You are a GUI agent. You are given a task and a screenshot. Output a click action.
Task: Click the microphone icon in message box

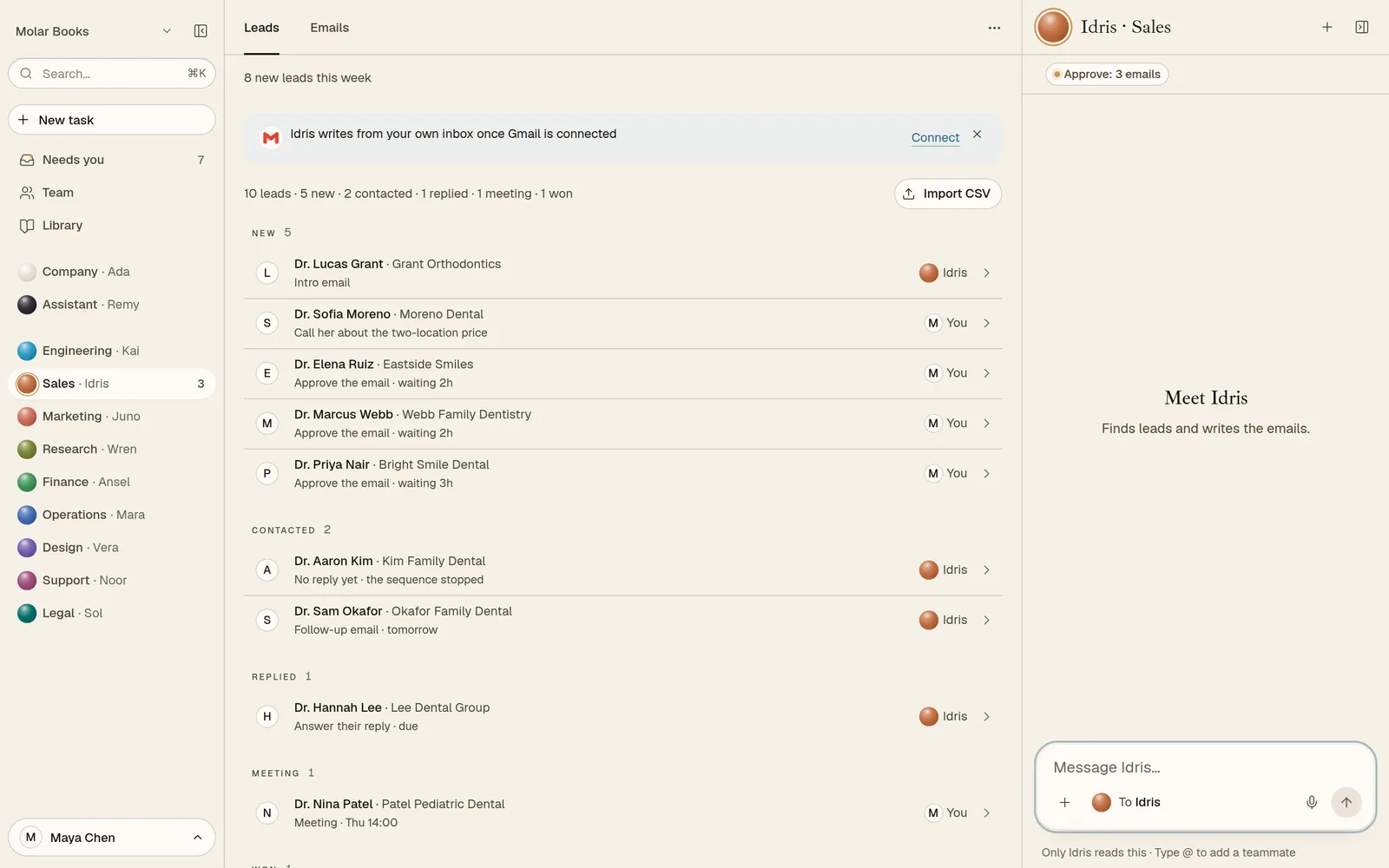tap(1311, 802)
